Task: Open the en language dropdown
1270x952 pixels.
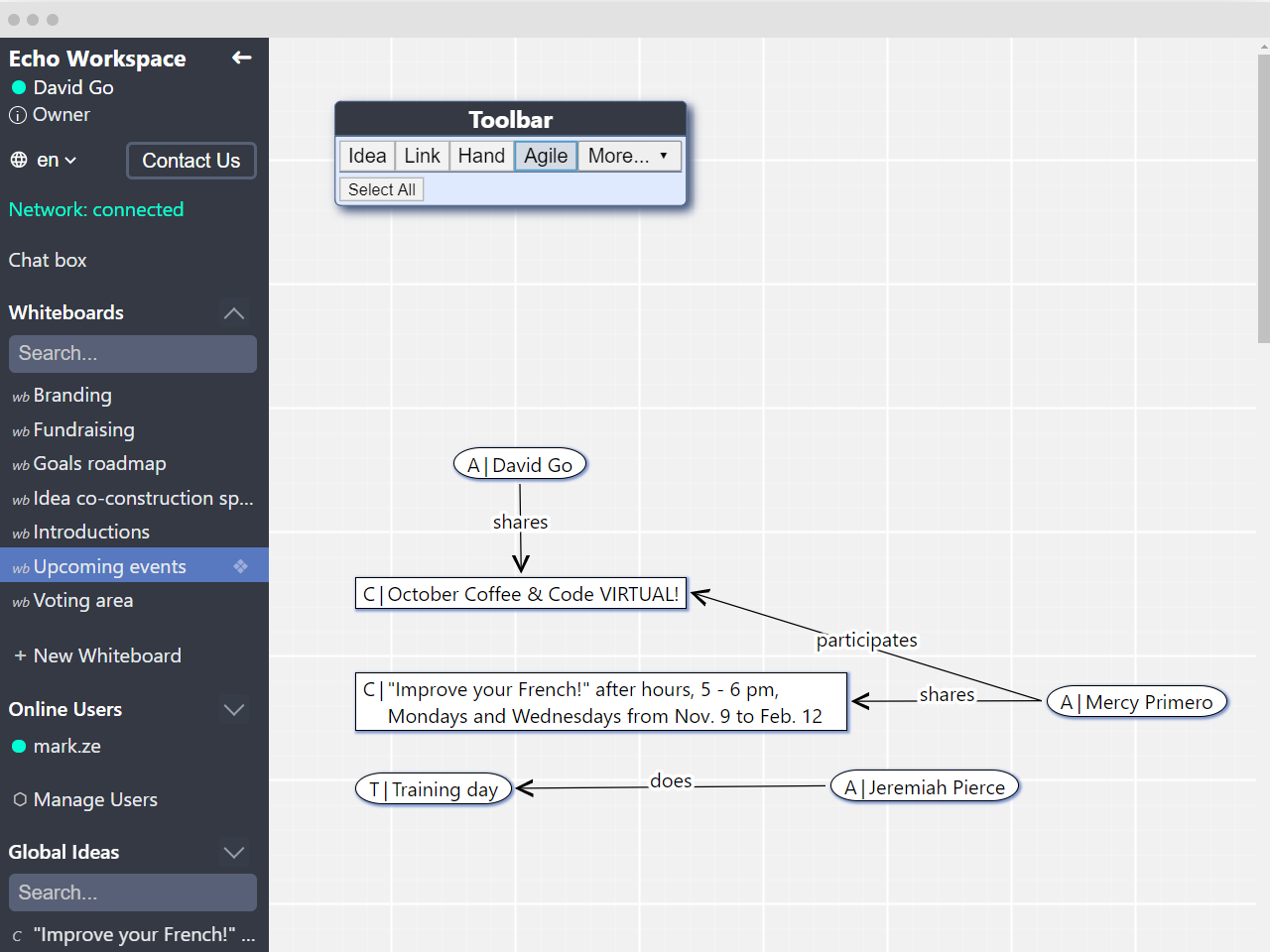Action: [57, 160]
